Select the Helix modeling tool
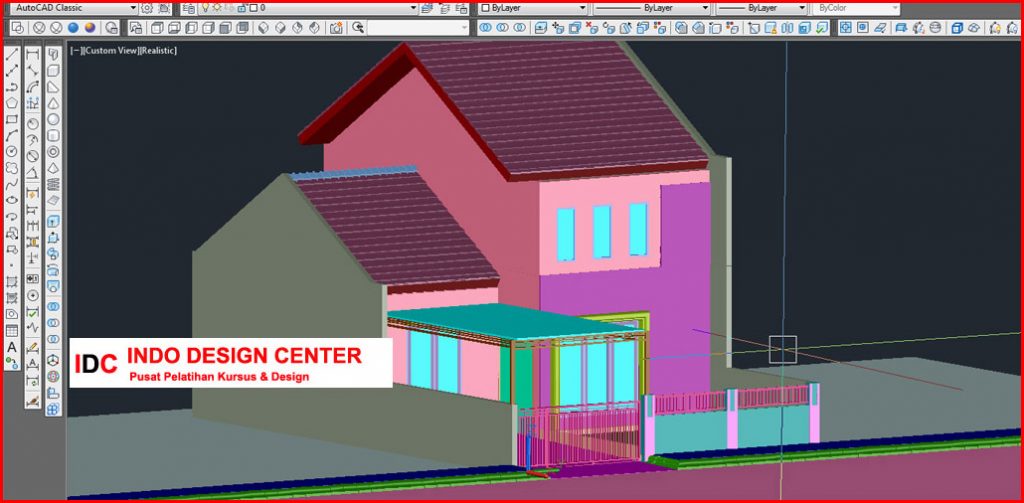Screen dimensions: 1024x503 pyautogui.click(x=54, y=184)
